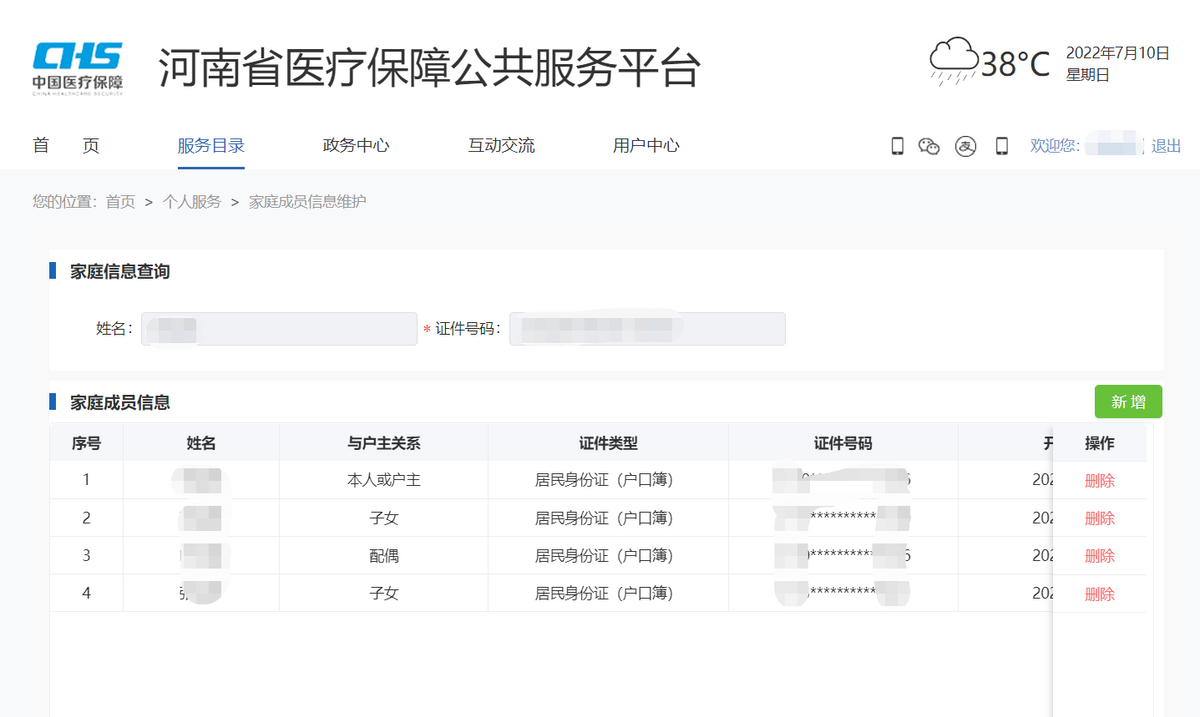Select the Alipay icon near the greeting

point(964,146)
